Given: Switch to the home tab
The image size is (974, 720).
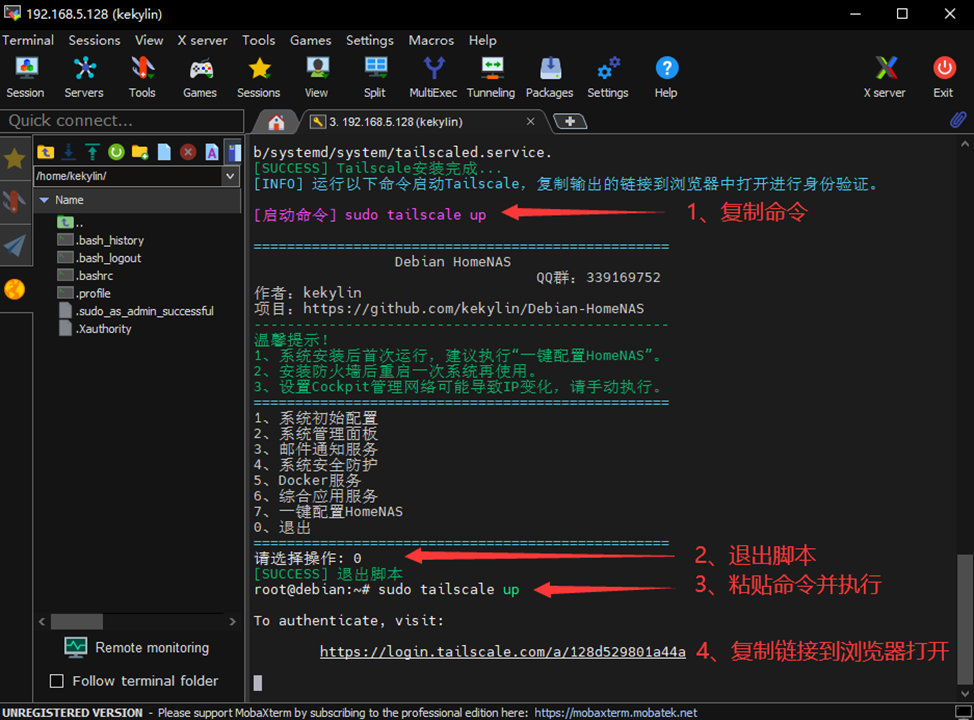Looking at the screenshot, I should (276, 122).
